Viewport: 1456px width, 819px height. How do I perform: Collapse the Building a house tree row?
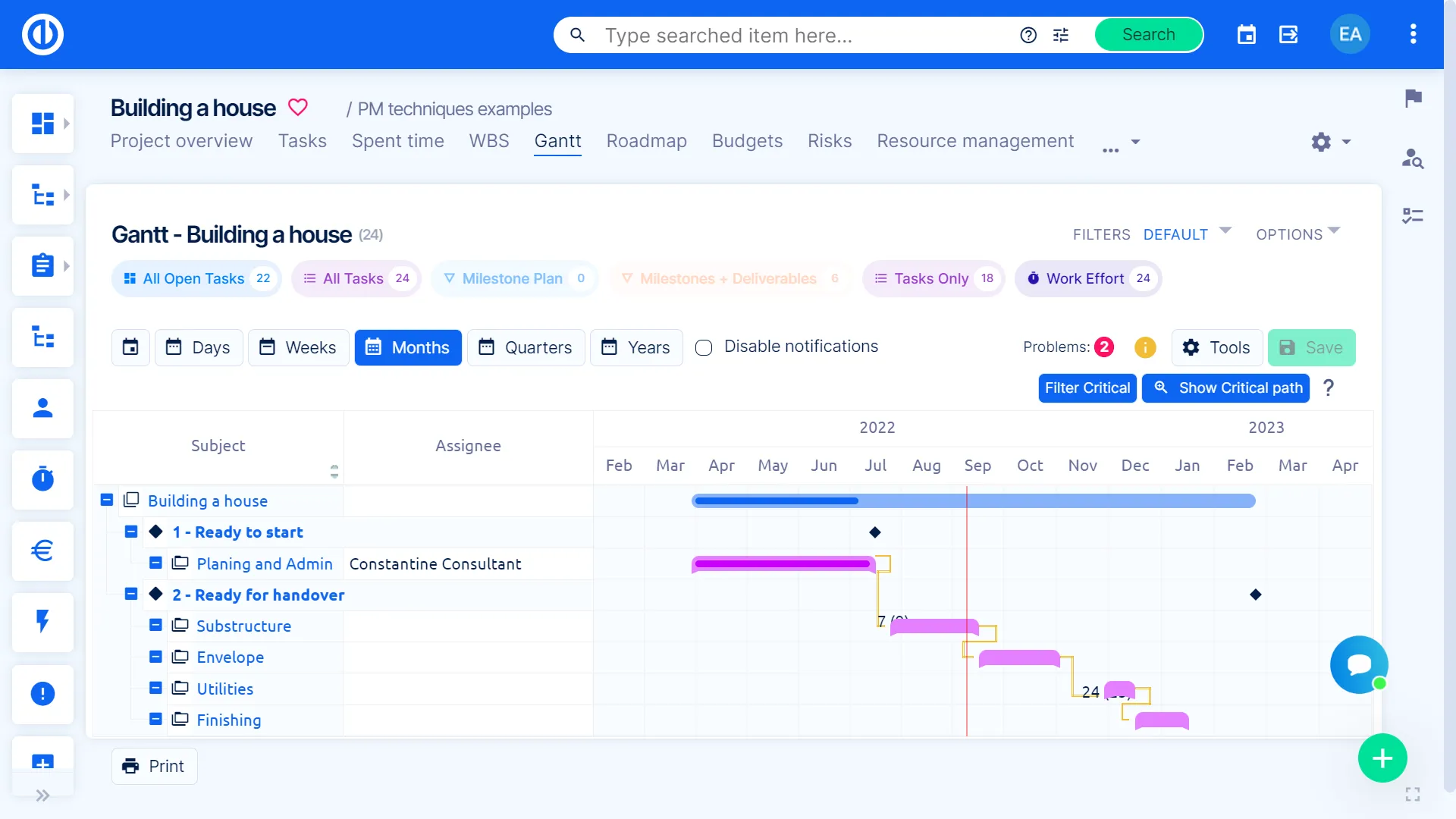coord(107,500)
